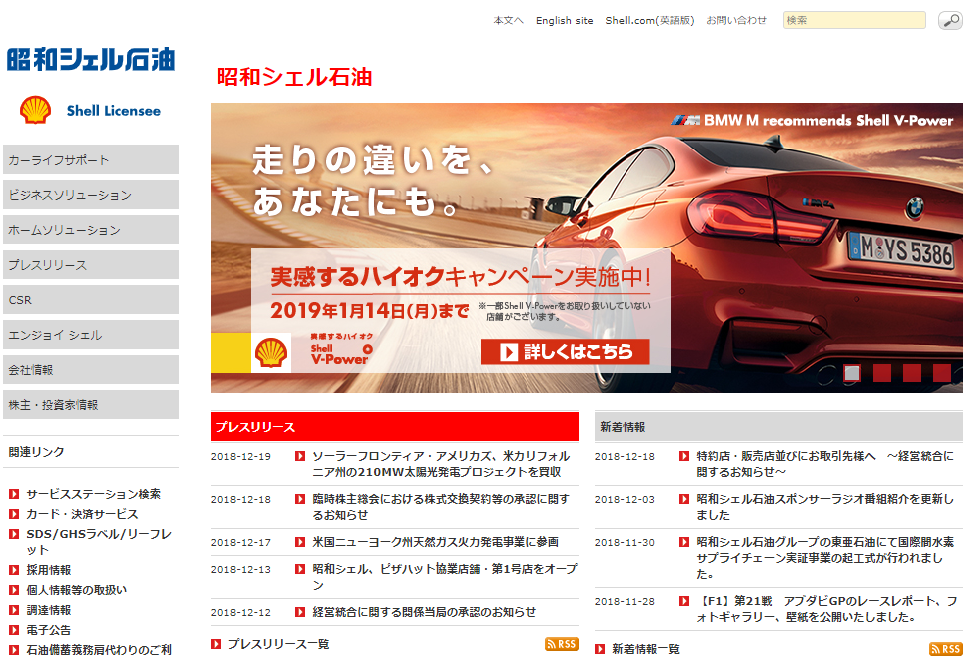Viewport: 967px width, 657px height.
Task: Click red arrow icon beside 採用情報
Action: (14, 570)
